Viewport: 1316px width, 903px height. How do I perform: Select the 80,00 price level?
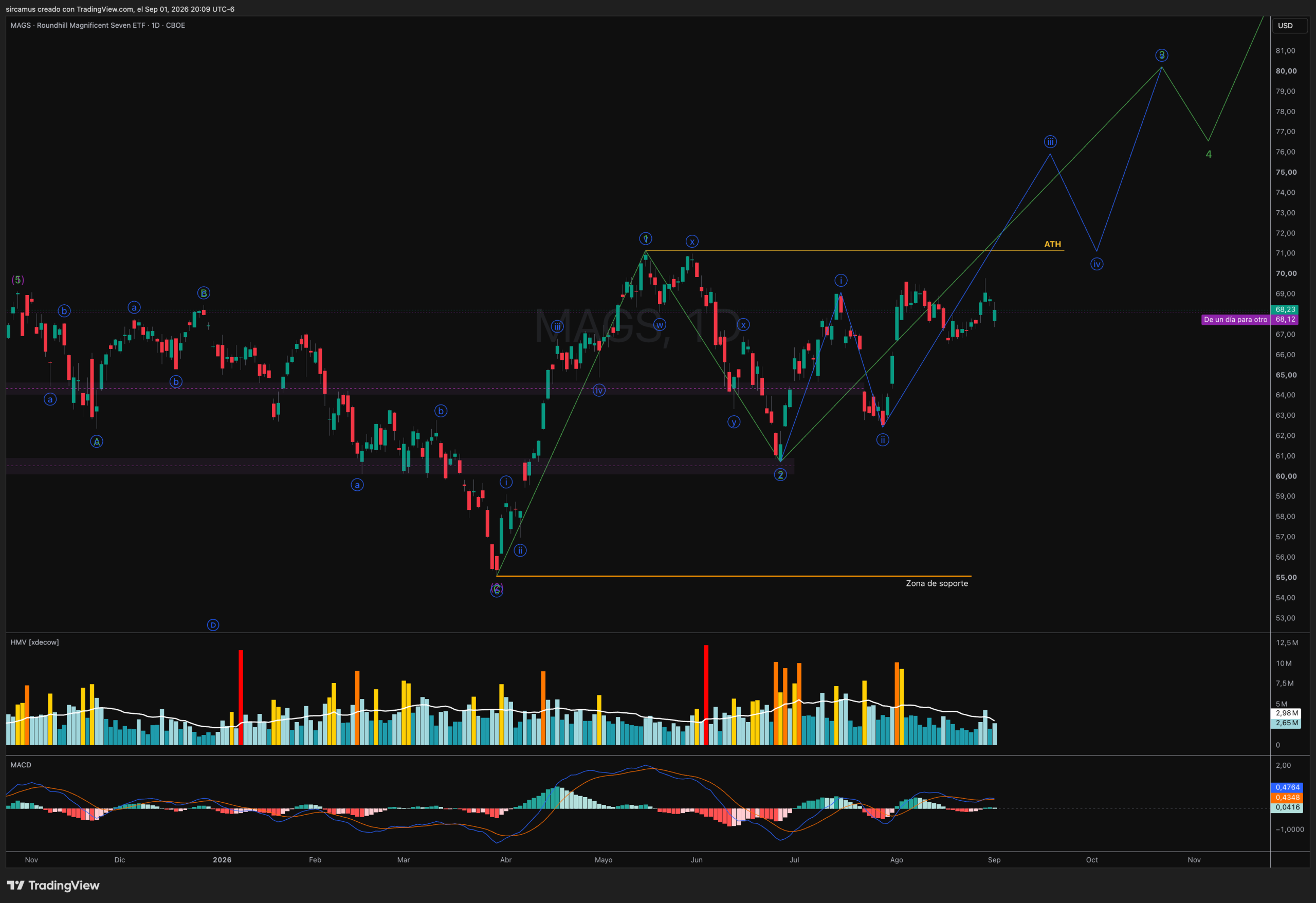[1286, 71]
